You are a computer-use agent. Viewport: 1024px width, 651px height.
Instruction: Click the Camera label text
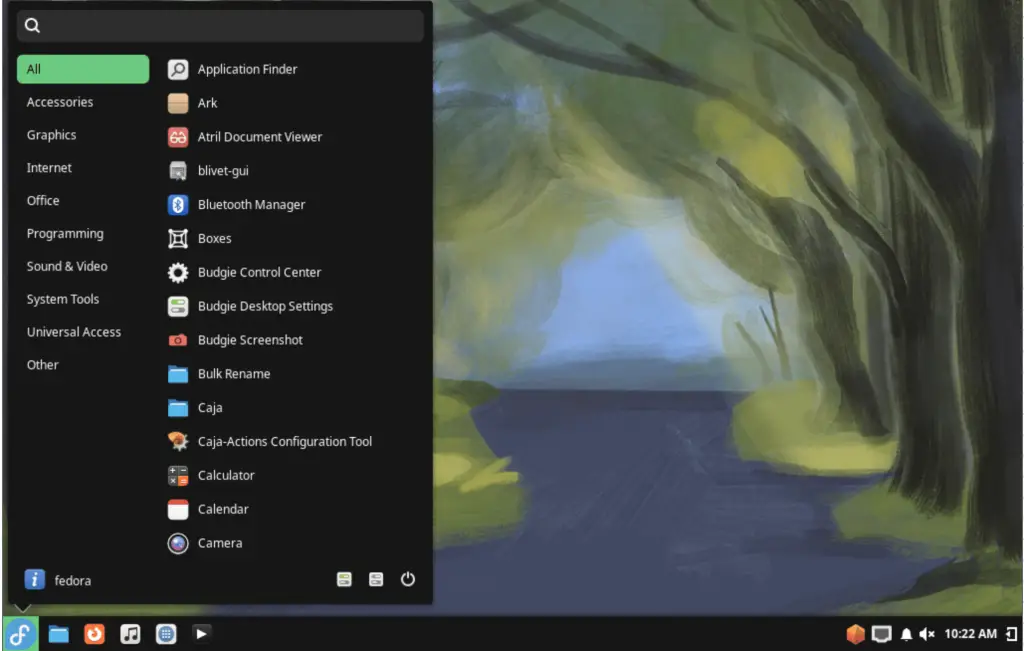[219, 543]
